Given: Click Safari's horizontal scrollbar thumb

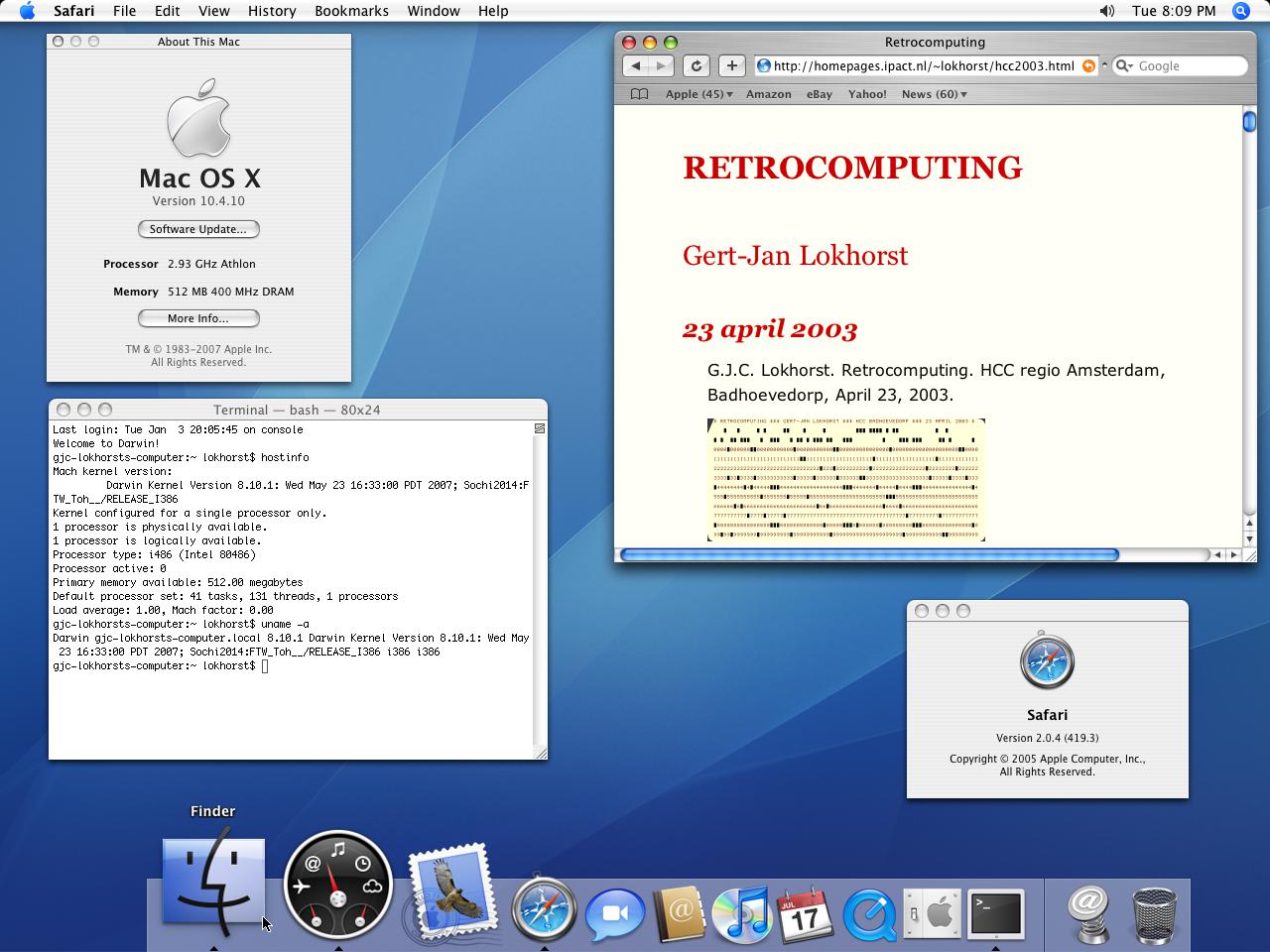Looking at the screenshot, I should (869, 554).
